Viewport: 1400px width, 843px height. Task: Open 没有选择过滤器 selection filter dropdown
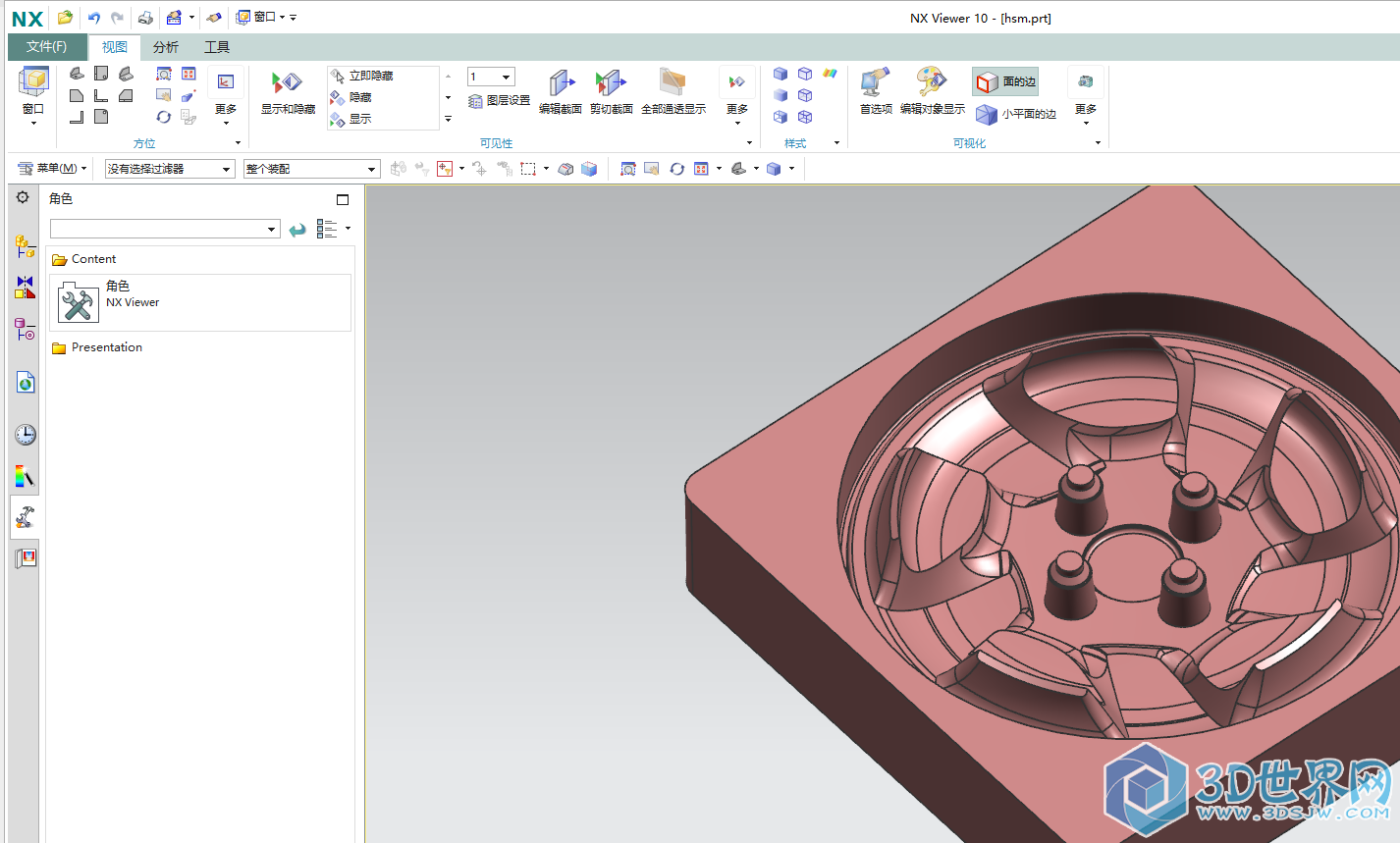pos(171,169)
